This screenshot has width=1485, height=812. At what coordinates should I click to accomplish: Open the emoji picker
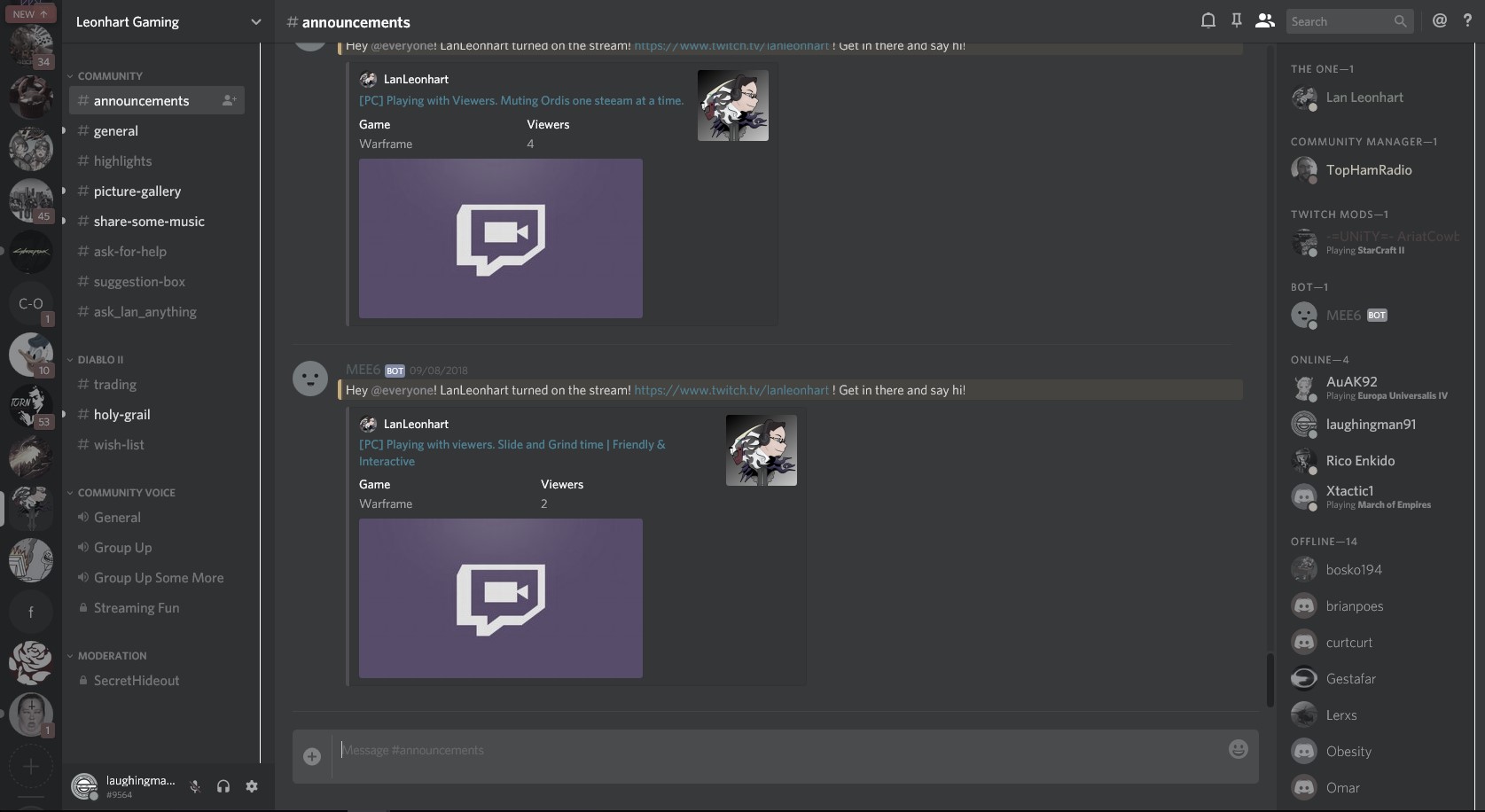coord(1238,749)
